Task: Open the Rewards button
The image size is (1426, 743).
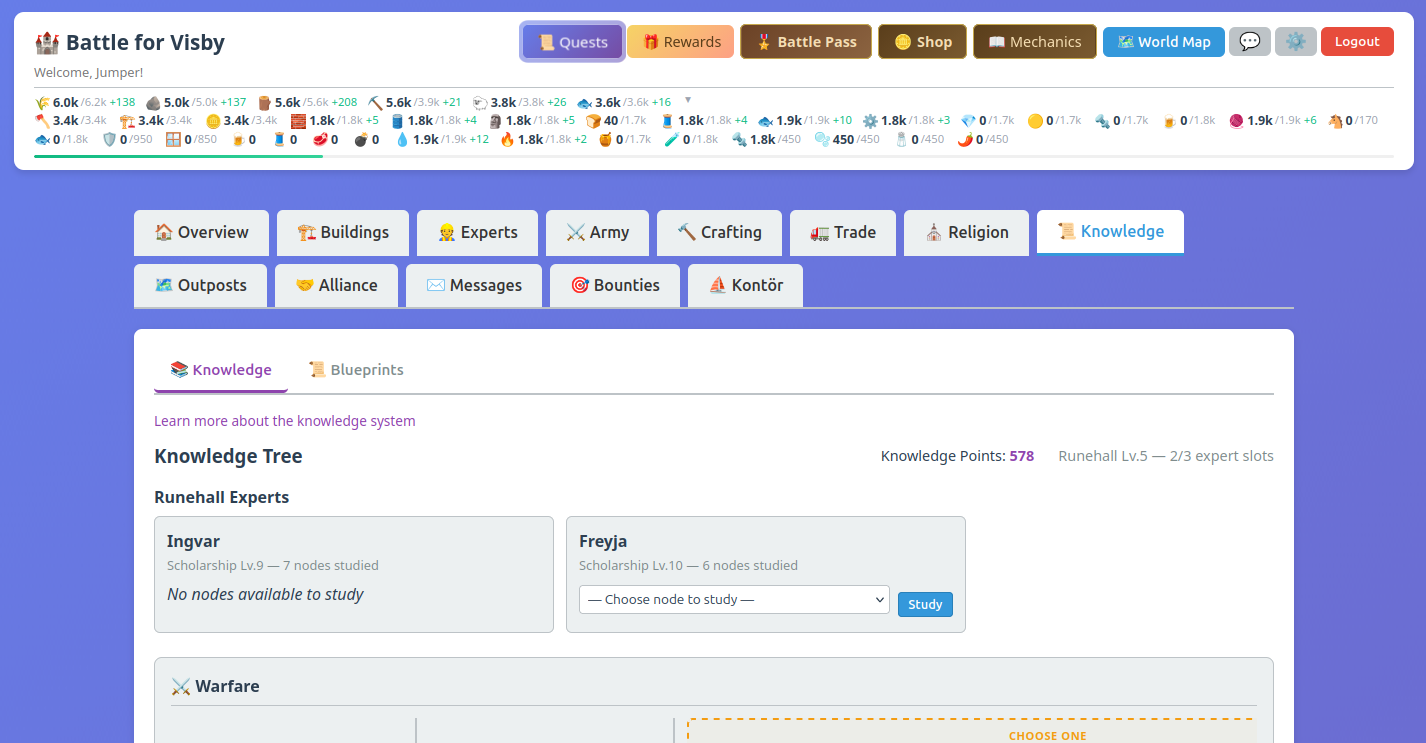Action: coord(681,42)
